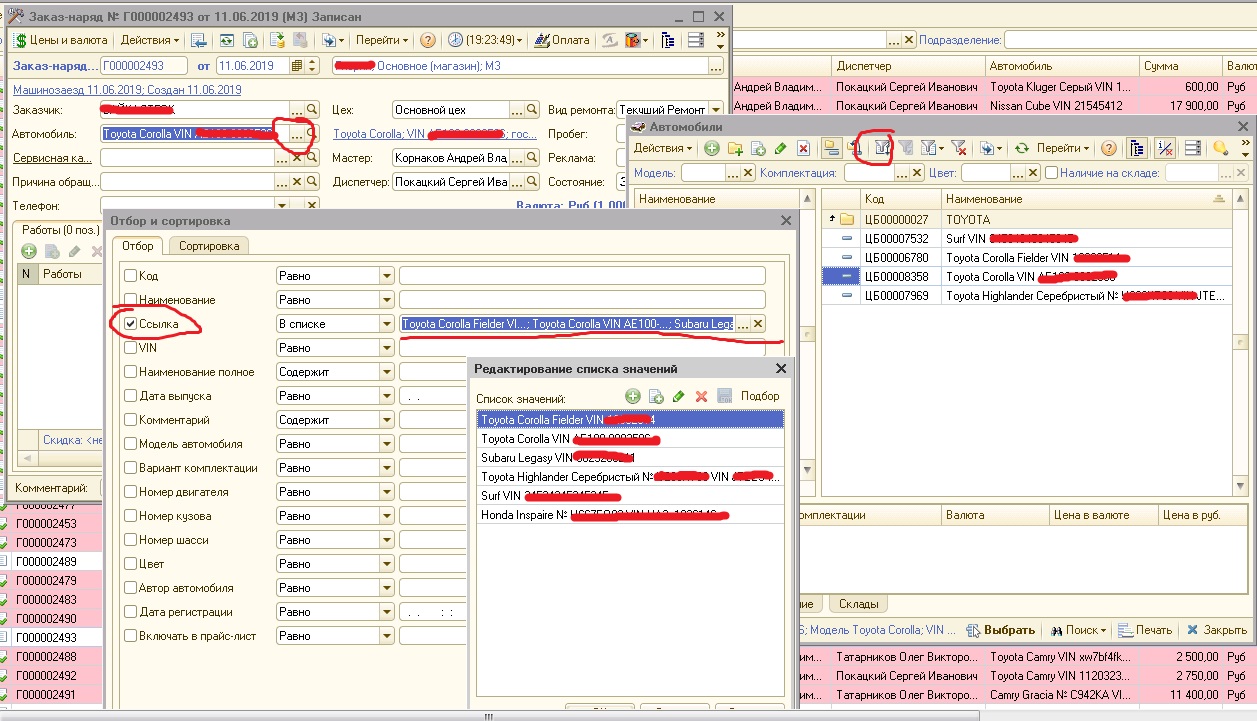
Task: Click Ссылка filter value list field
Action: click(x=567, y=324)
